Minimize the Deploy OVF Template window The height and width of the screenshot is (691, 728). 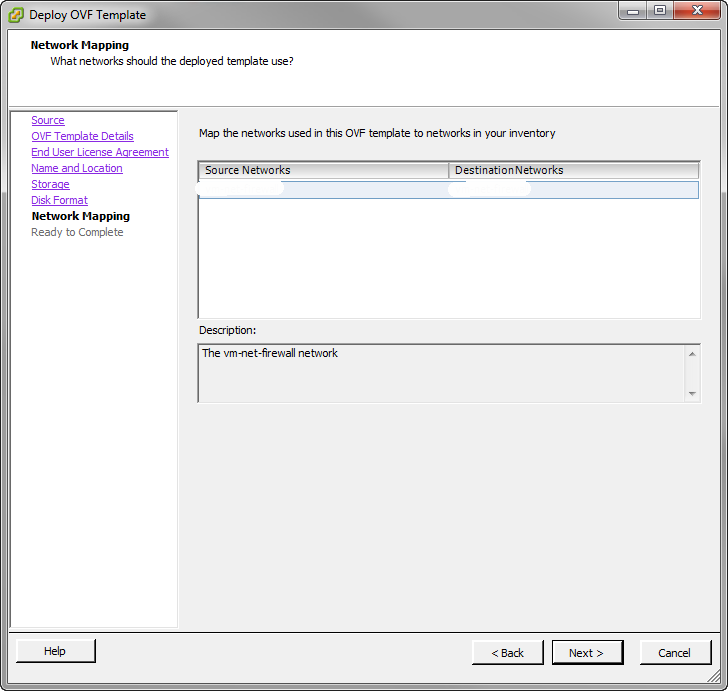[632, 11]
